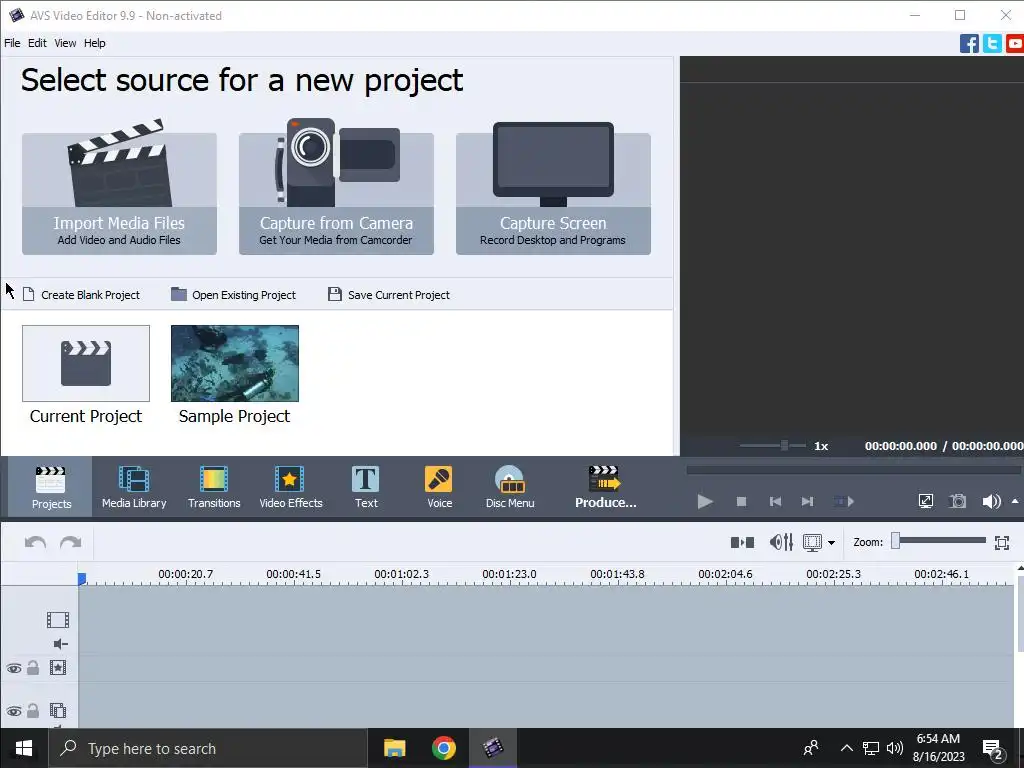Toggle lock on the effects track

coord(33,667)
